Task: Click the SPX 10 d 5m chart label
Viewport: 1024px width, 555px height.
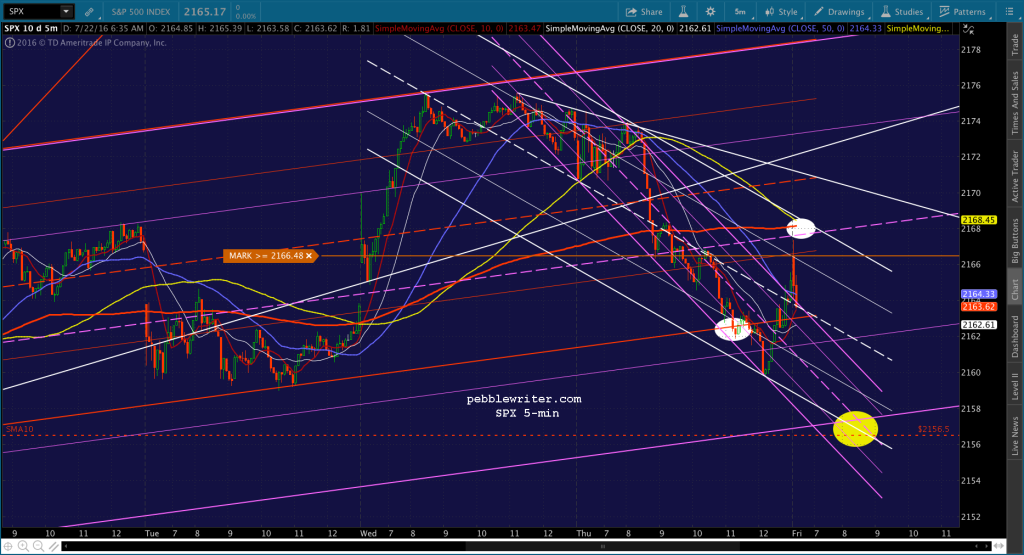Action: click(31, 29)
